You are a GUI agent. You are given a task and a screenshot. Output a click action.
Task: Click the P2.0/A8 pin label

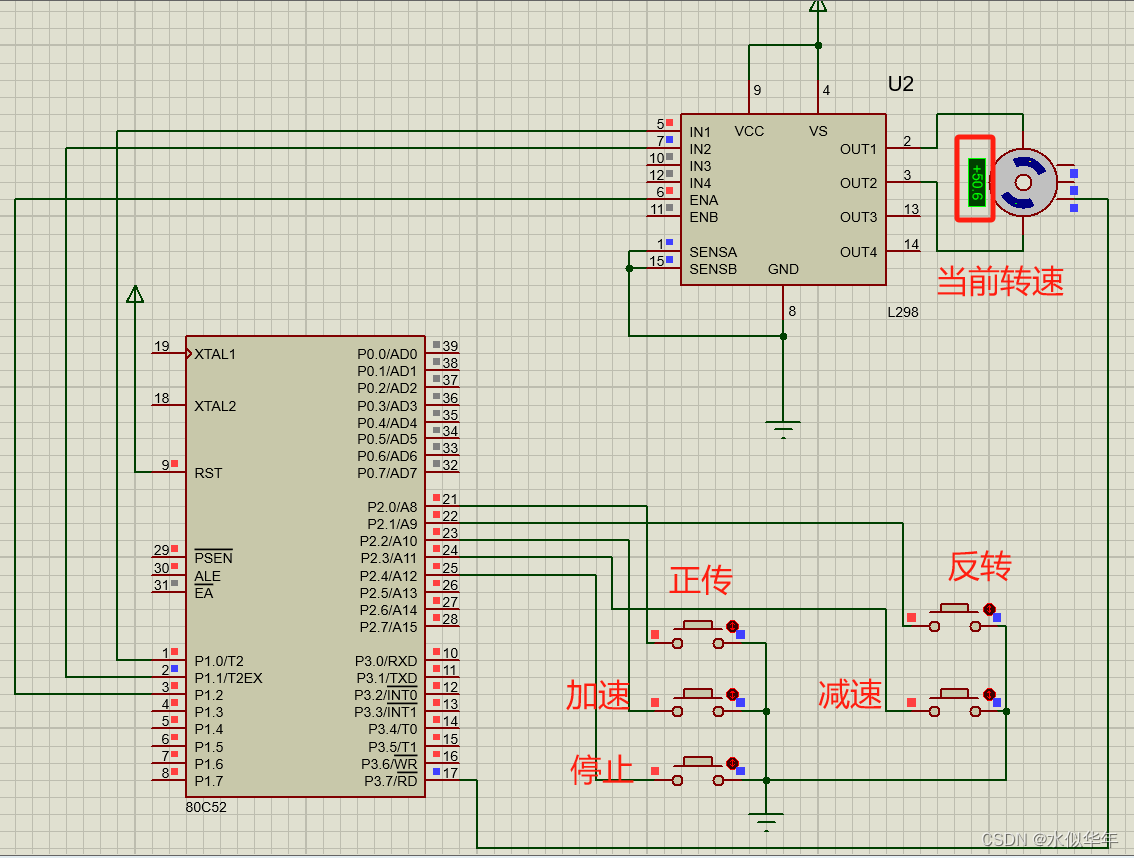point(392,507)
